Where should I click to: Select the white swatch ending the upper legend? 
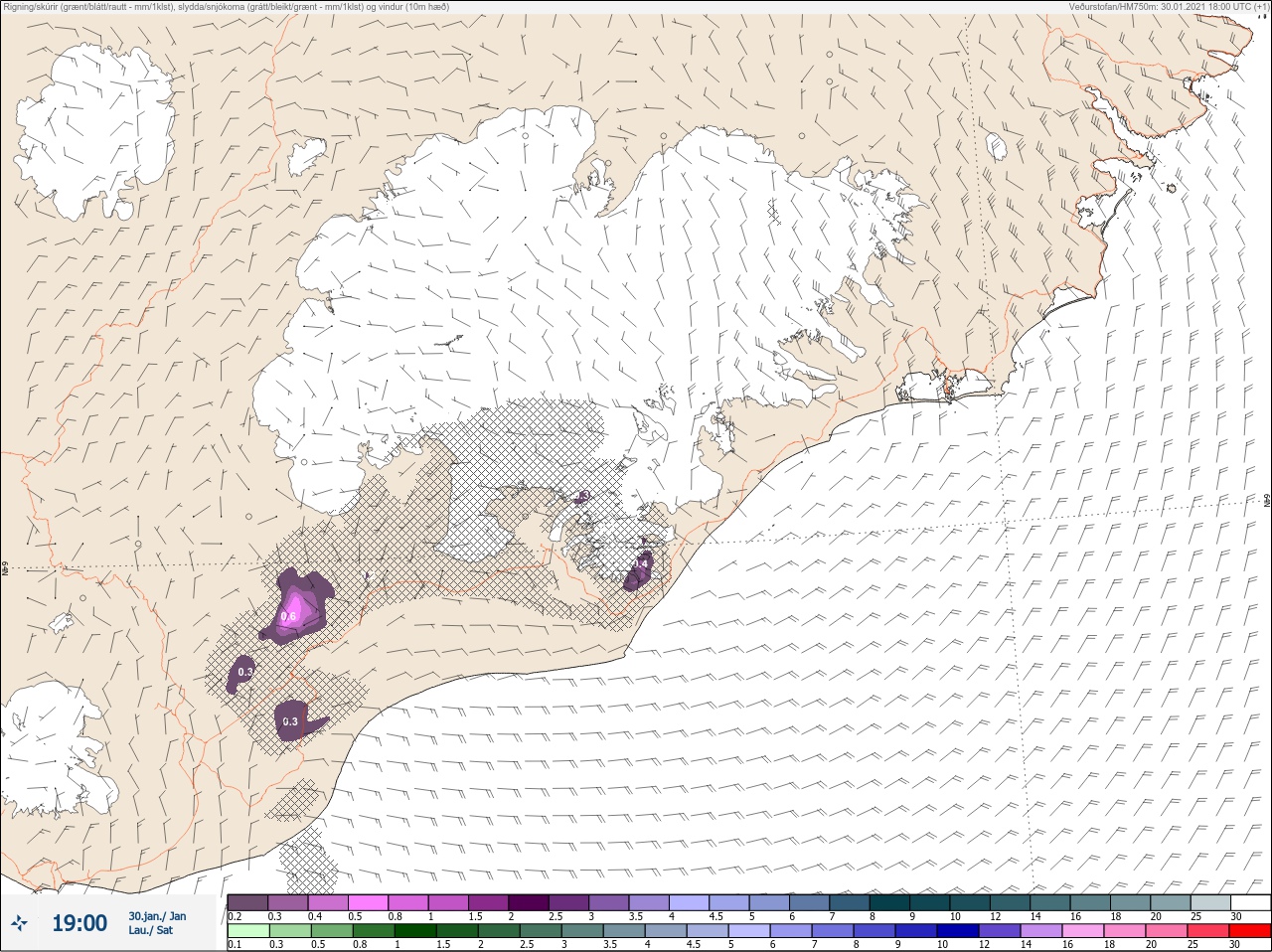1251,902
